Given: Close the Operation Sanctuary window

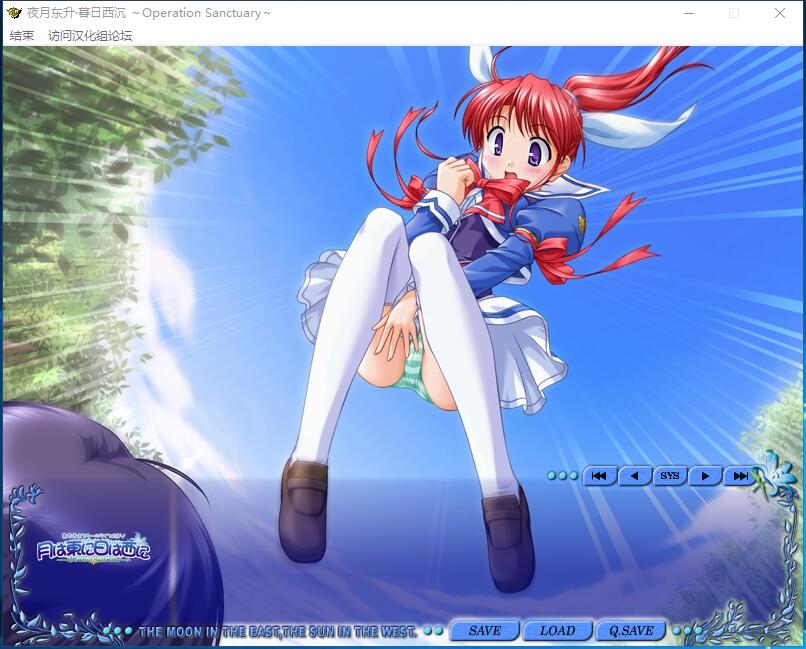Looking at the screenshot, I should (780, 13).
